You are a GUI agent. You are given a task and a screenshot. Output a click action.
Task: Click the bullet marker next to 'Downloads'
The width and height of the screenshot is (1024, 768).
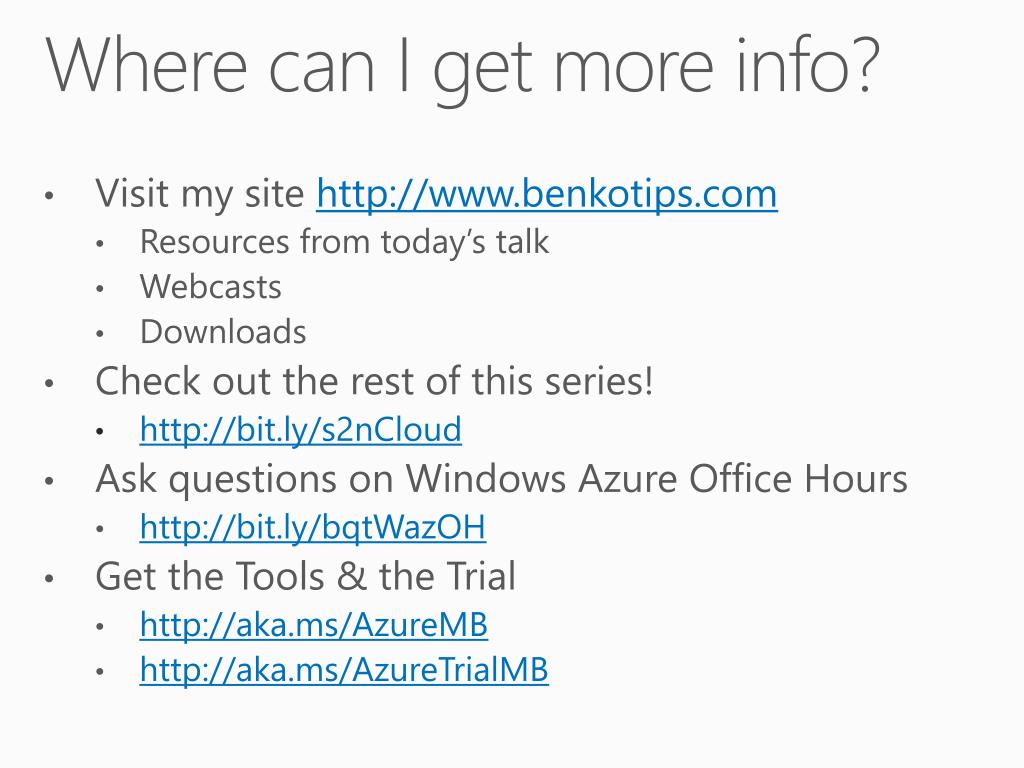pyautogui.click(x=99, y=334)
